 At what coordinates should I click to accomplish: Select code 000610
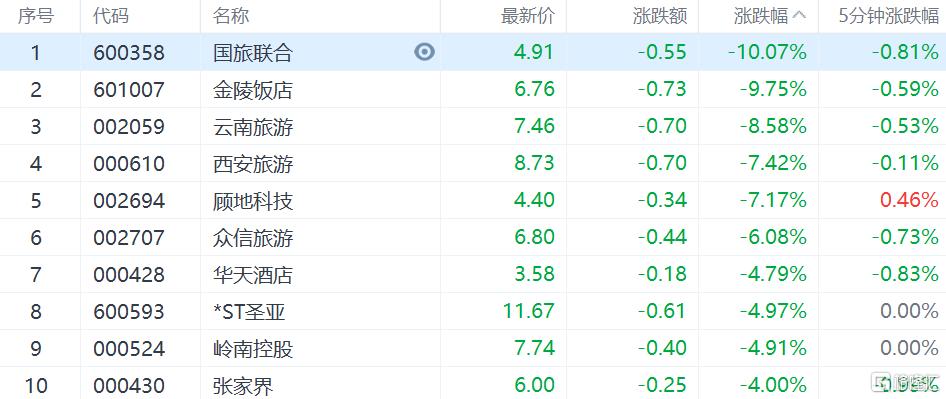(129, 164)
